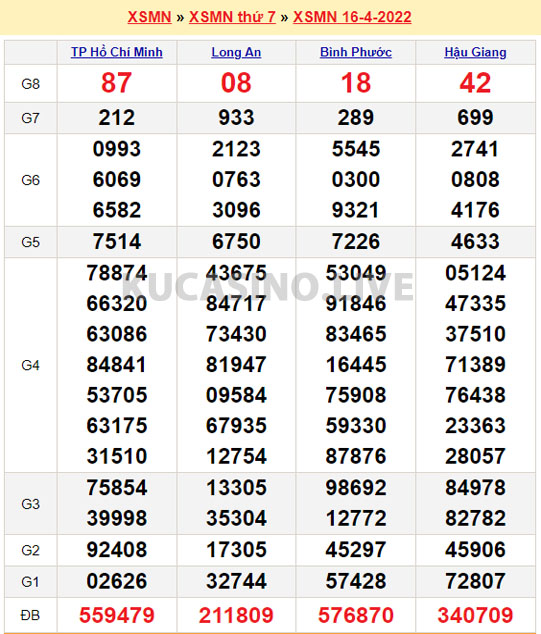Select the G1 number 02626
541x634 pixels.
point(117,581)
